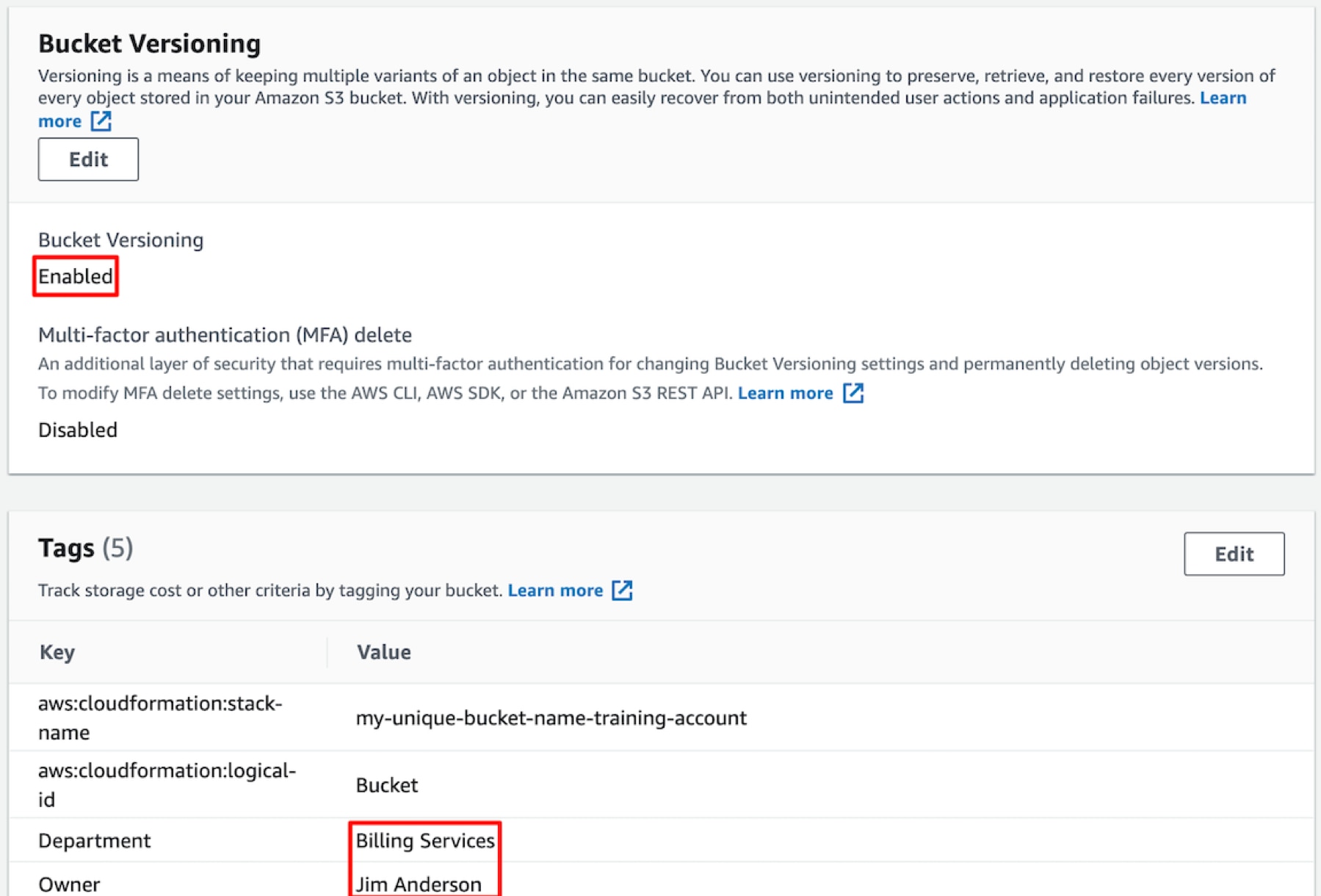
Task: Click external link icon beside versioning Learn more
Action: click(101, 121)
